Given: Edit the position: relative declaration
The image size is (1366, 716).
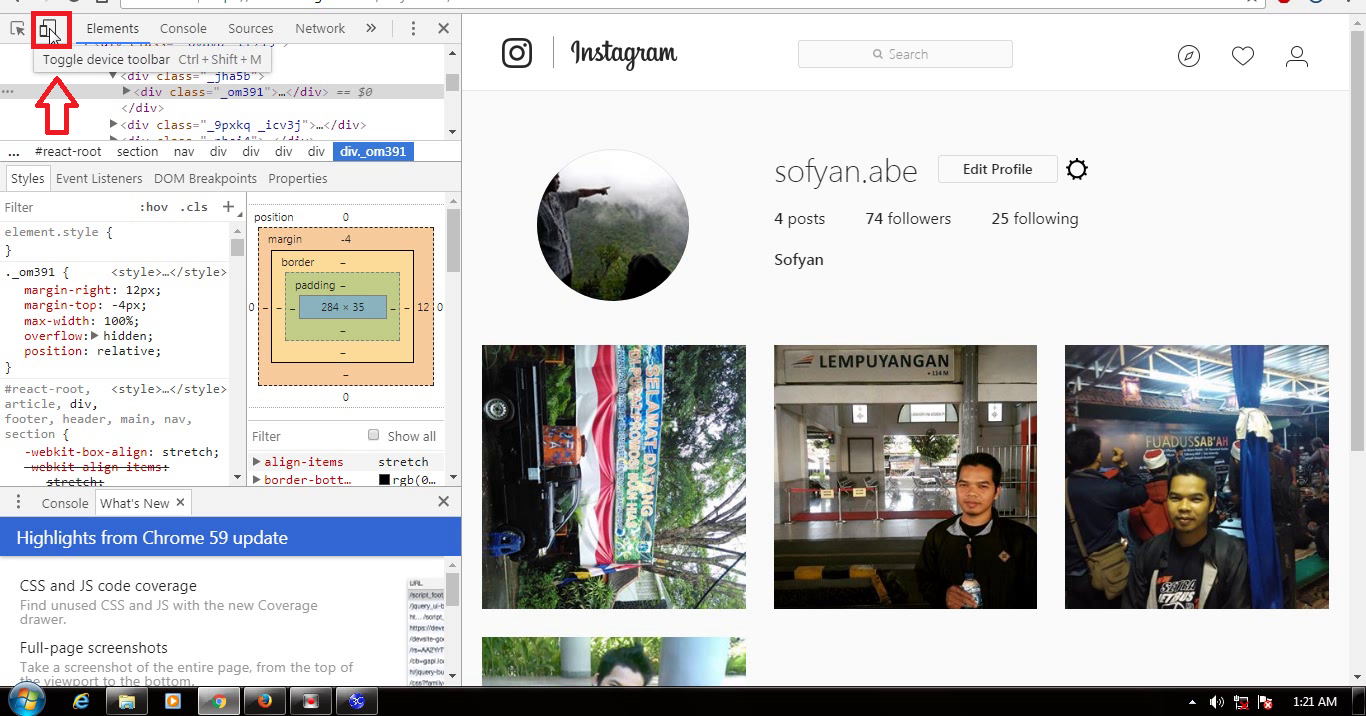Looking at the screenshot, I should pyautogui.click(x=92, y=351).
